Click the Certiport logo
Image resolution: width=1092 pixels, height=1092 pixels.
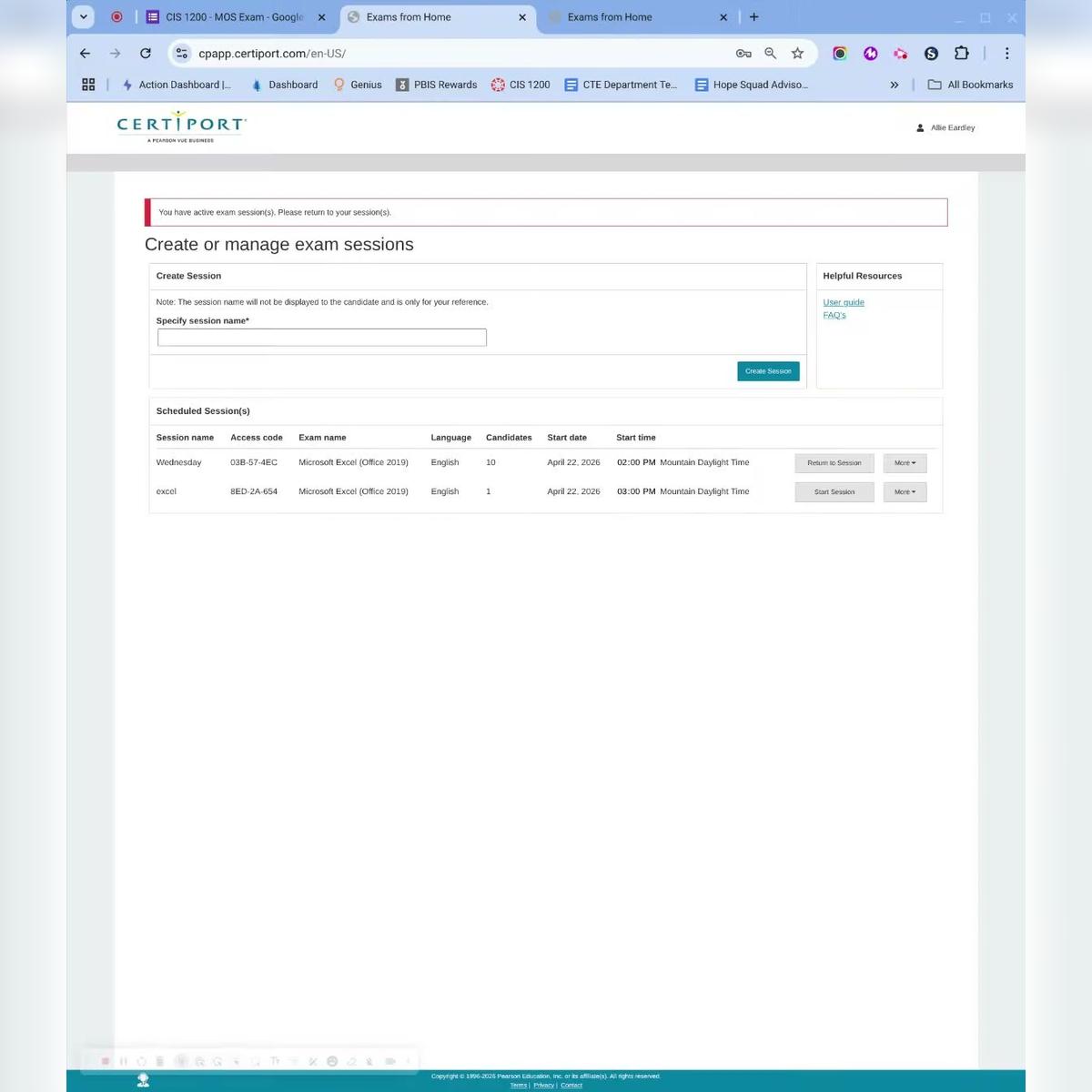[x=180, y=126]
